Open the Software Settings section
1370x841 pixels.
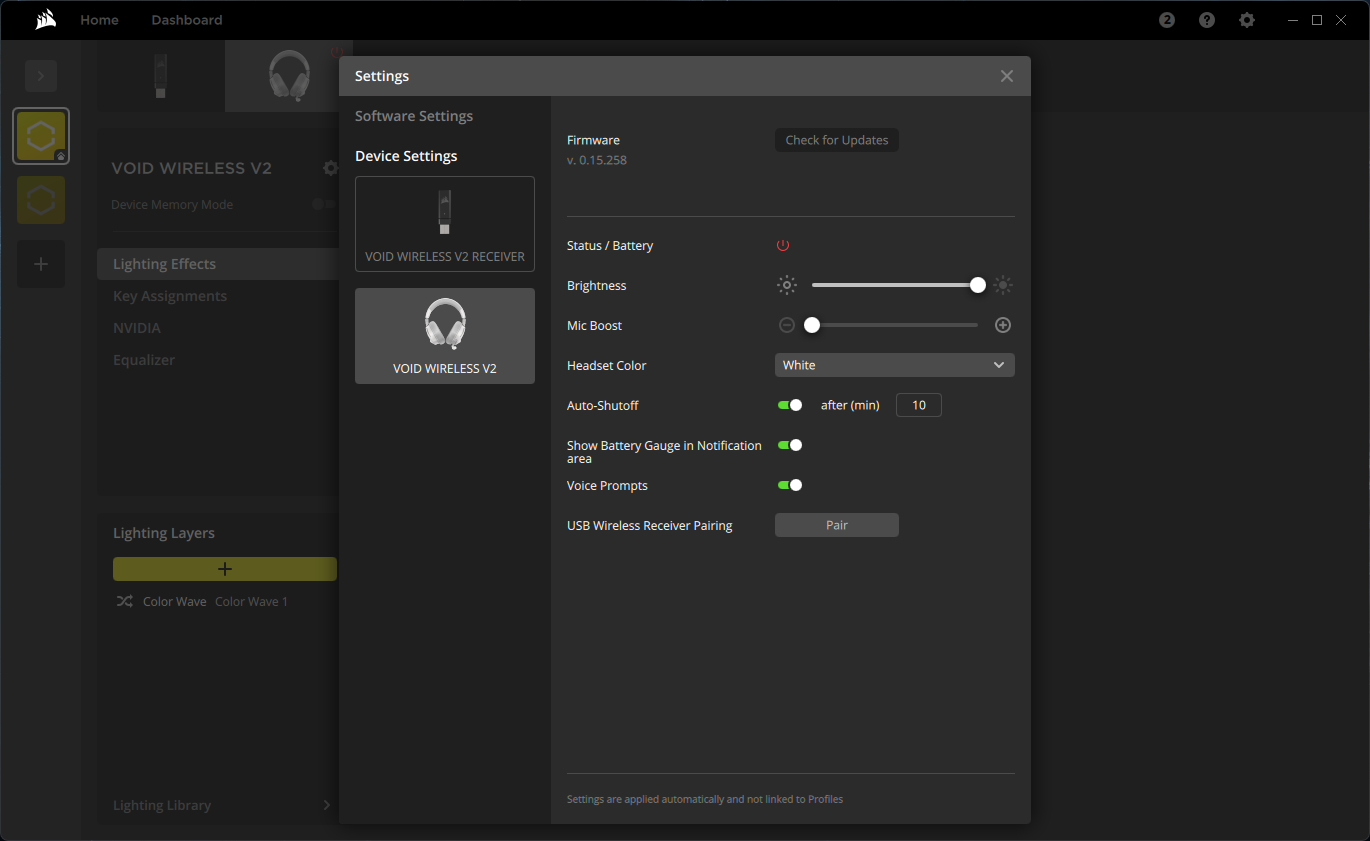coord(414,116)
